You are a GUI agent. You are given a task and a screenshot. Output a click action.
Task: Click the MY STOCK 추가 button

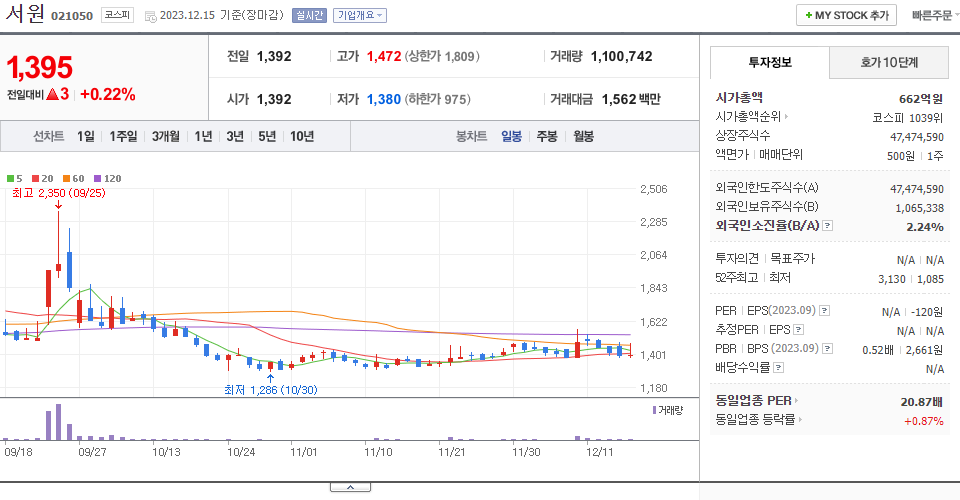846,15
